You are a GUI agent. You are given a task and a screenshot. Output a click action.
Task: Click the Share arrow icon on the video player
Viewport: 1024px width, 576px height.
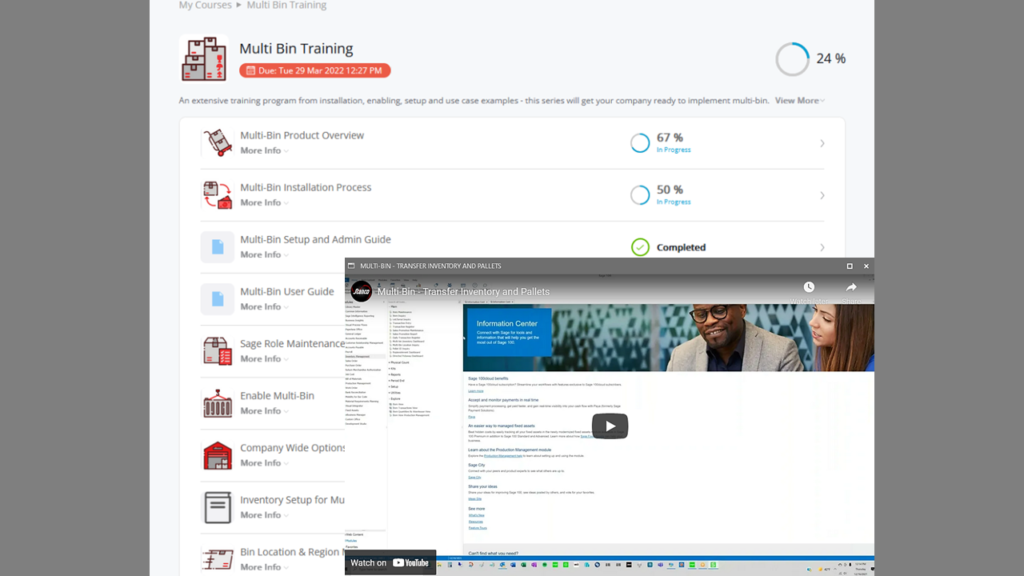click(849, 287)
